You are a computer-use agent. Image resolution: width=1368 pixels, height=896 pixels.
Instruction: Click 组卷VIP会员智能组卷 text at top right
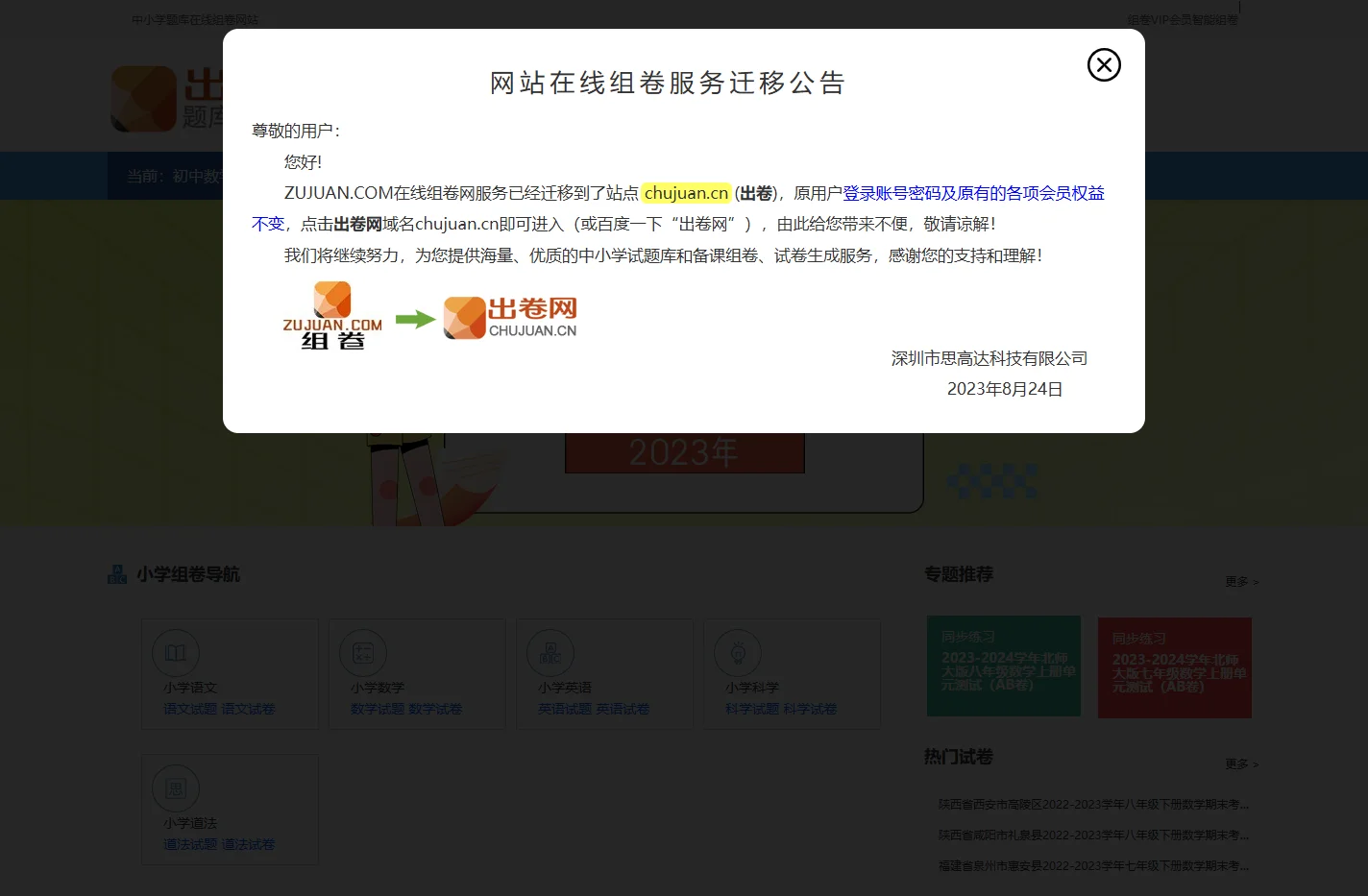click(x=1183, y=19)
